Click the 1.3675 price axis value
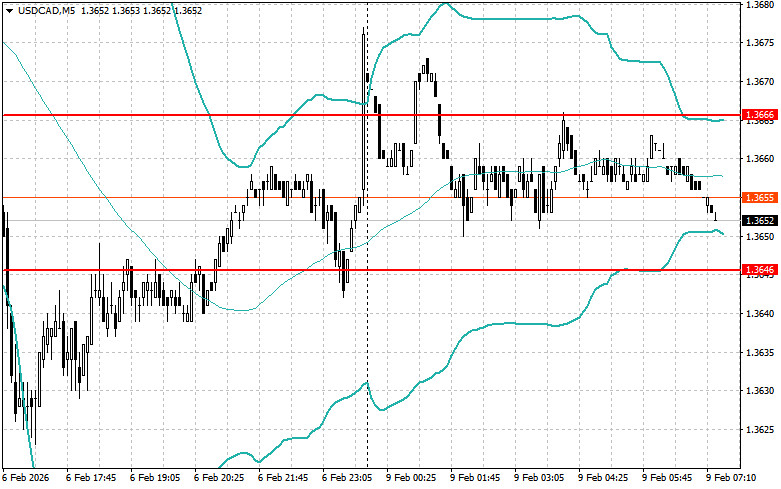The image size is (781, 489). point(760,43)
